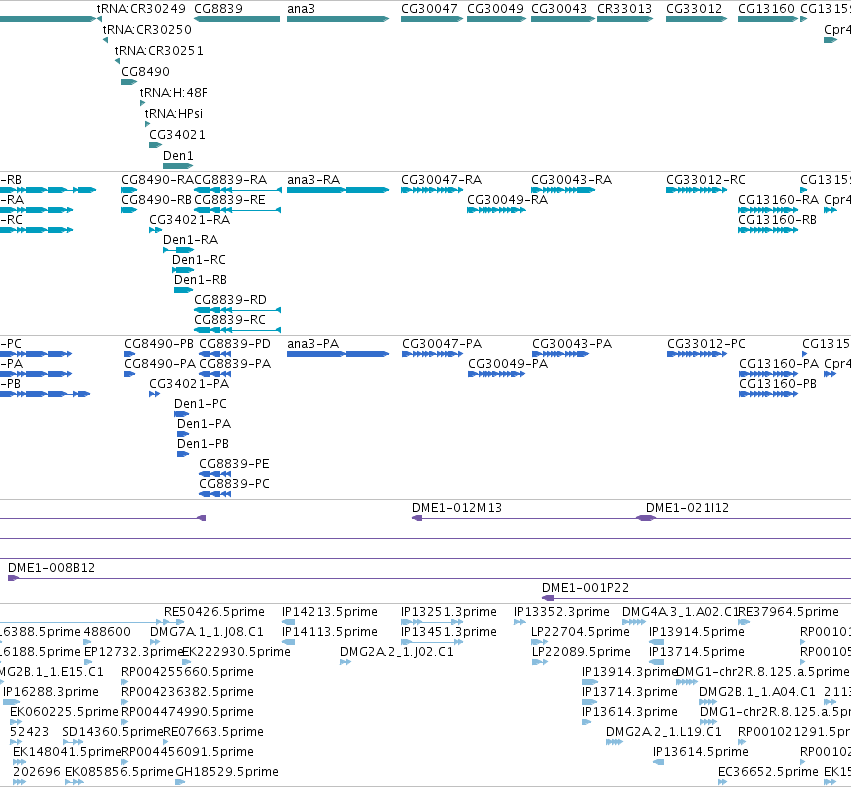Click the CG30049 gene label
This screenshot has height=787, width=851.
[496, 9]
